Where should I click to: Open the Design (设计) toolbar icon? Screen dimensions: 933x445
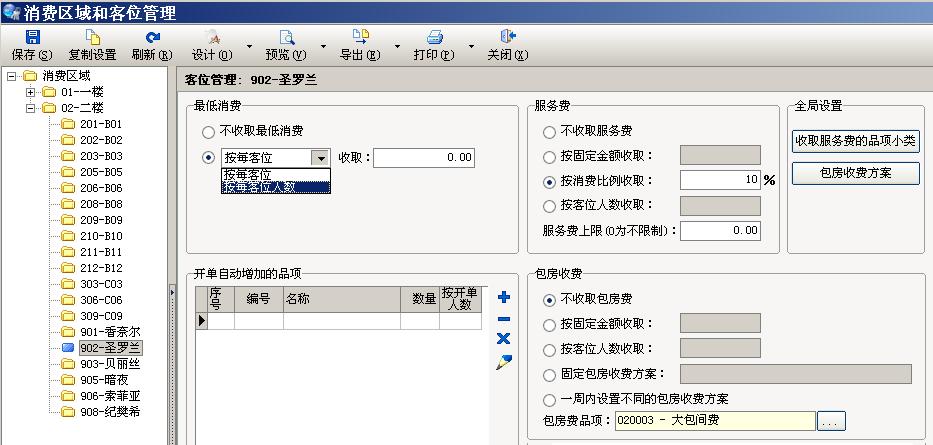pyautogui.click(x=211, y=37)
